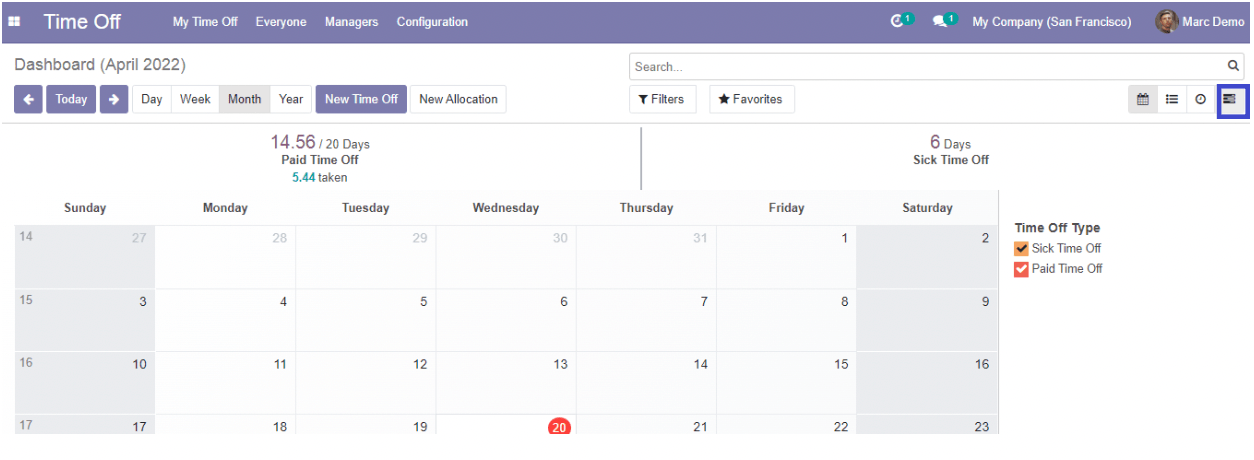This screenshot has height=460, width=1254.
Task: Switch to activity view clock icon
Action: (x=1200, y=99)
